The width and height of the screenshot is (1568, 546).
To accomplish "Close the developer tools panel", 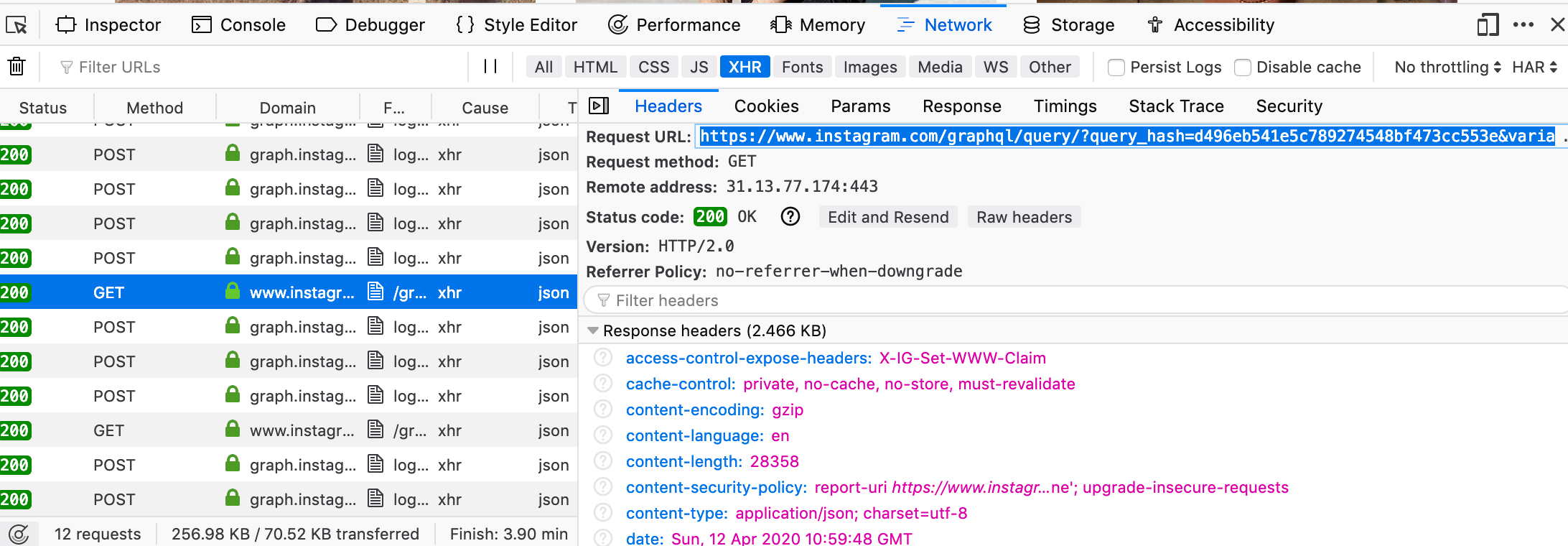I will click(x=1557, y=25).
